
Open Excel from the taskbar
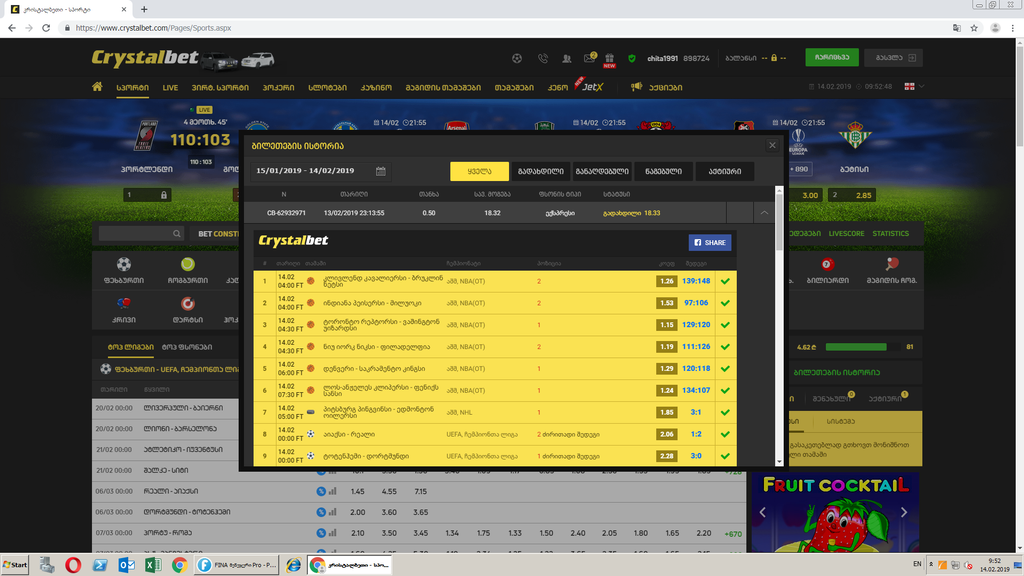[153, 565]
